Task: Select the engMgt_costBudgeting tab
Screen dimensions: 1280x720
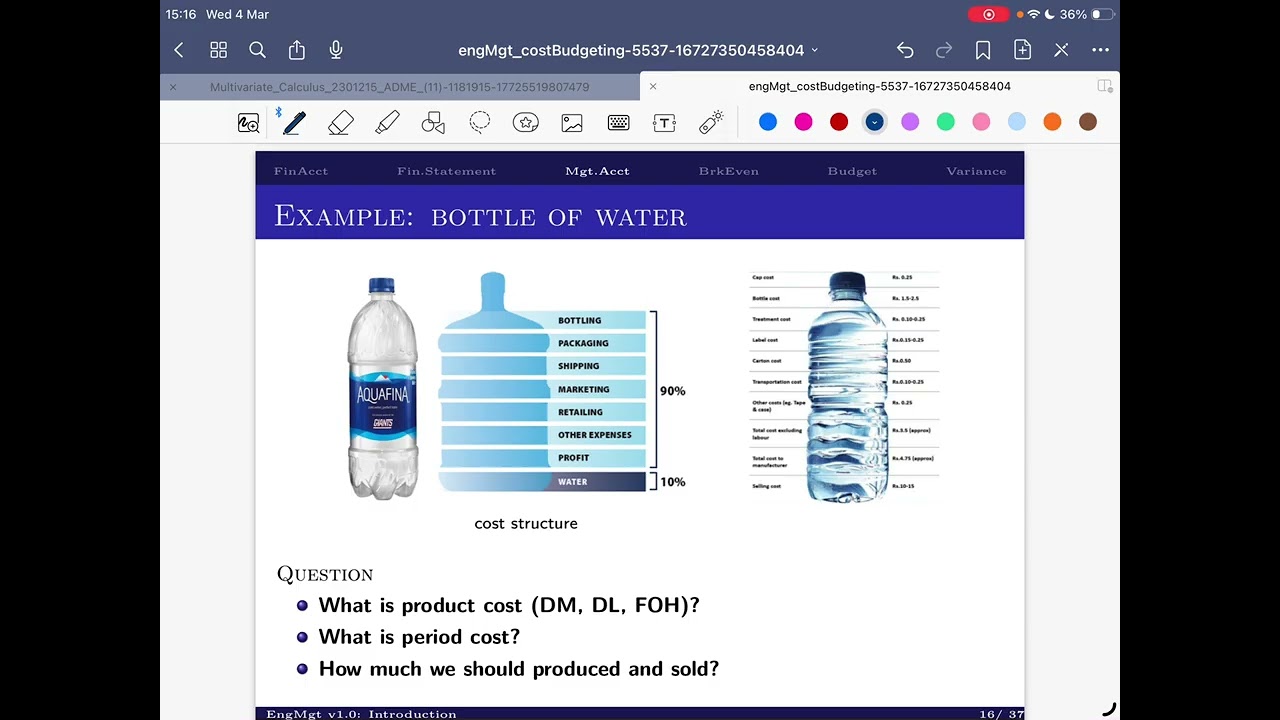Action: [x=879, y=87]
